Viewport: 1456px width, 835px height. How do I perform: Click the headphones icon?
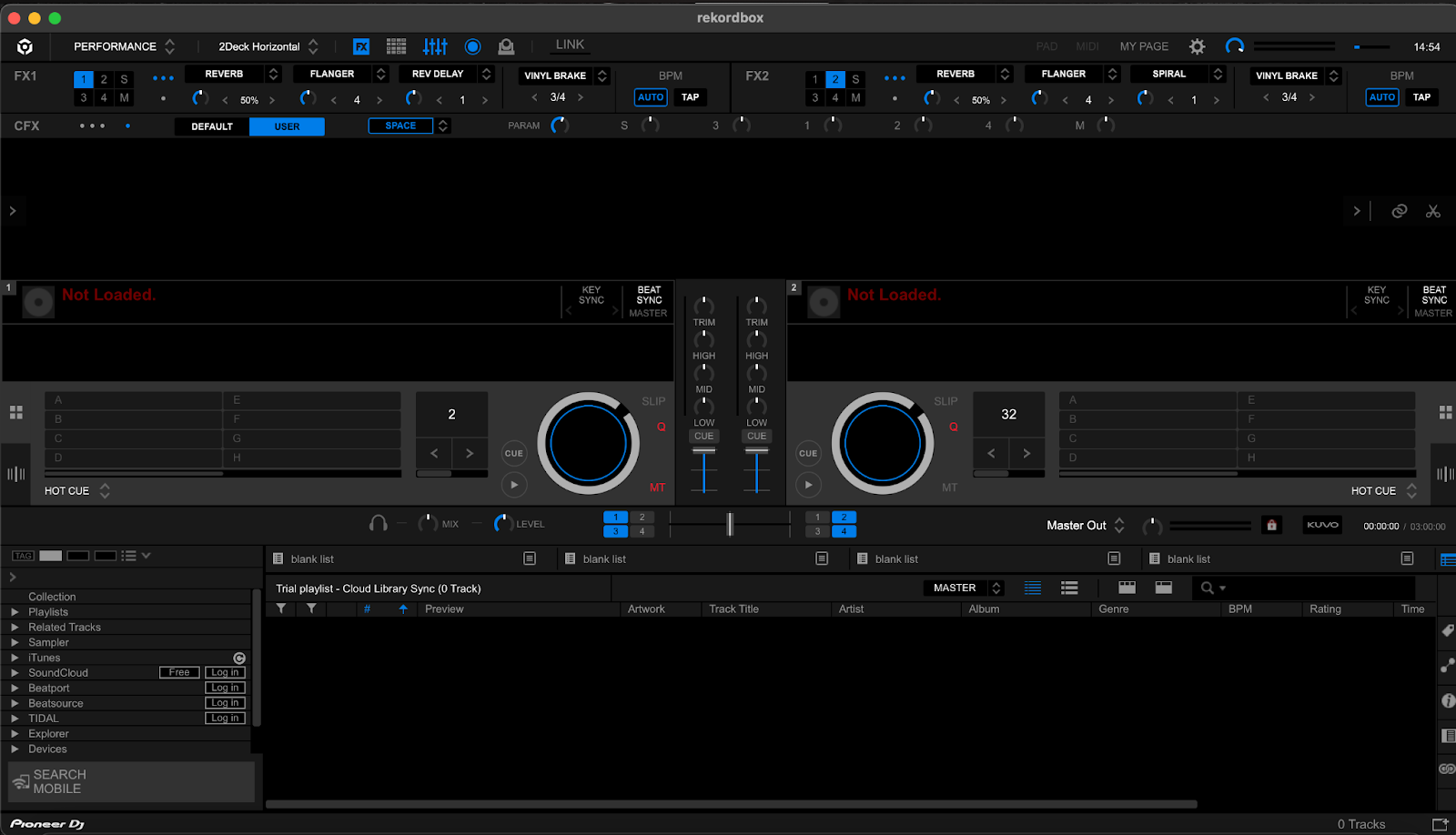379,523
